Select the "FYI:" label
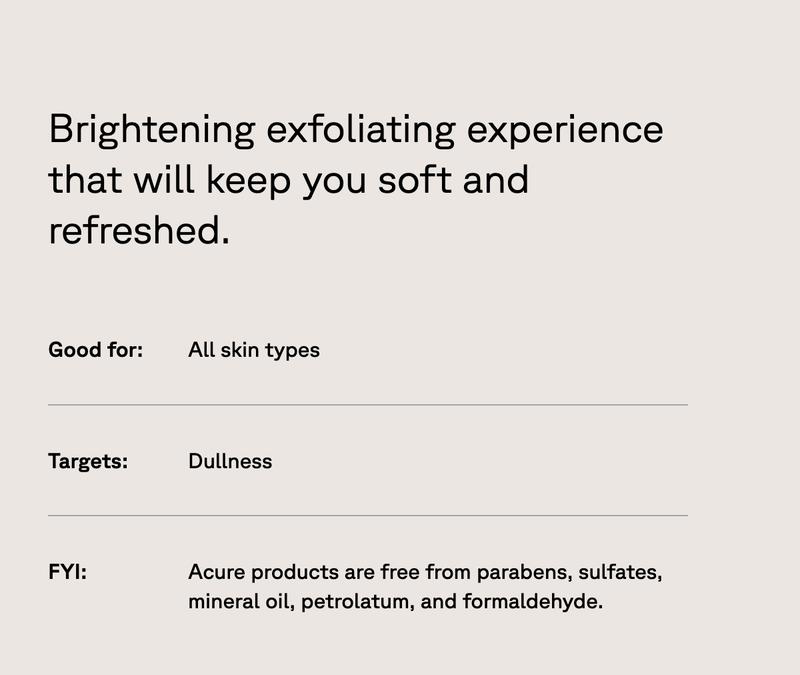This screenshot has width=800, height=675. click(x=67, y=573)
